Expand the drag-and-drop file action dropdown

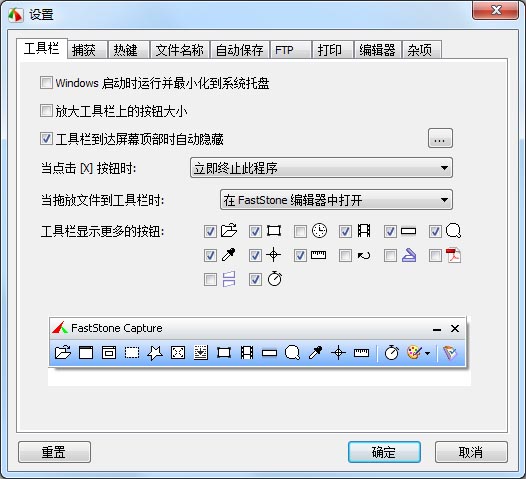pos(336,200)
